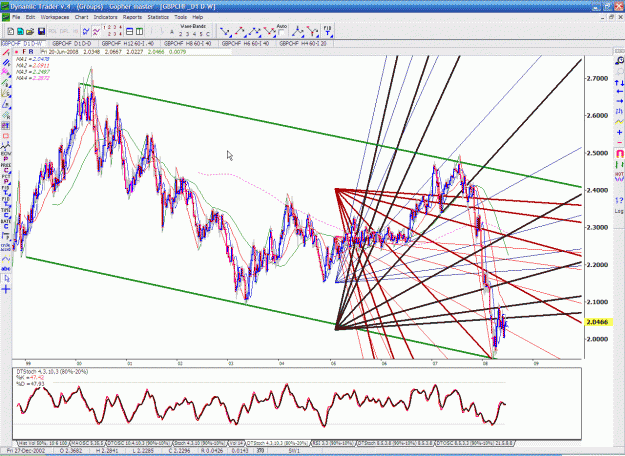The height and width of the screenshot is (456, 625).
Task: Click the red up-swing wave tool
Action: coord(240,31)
